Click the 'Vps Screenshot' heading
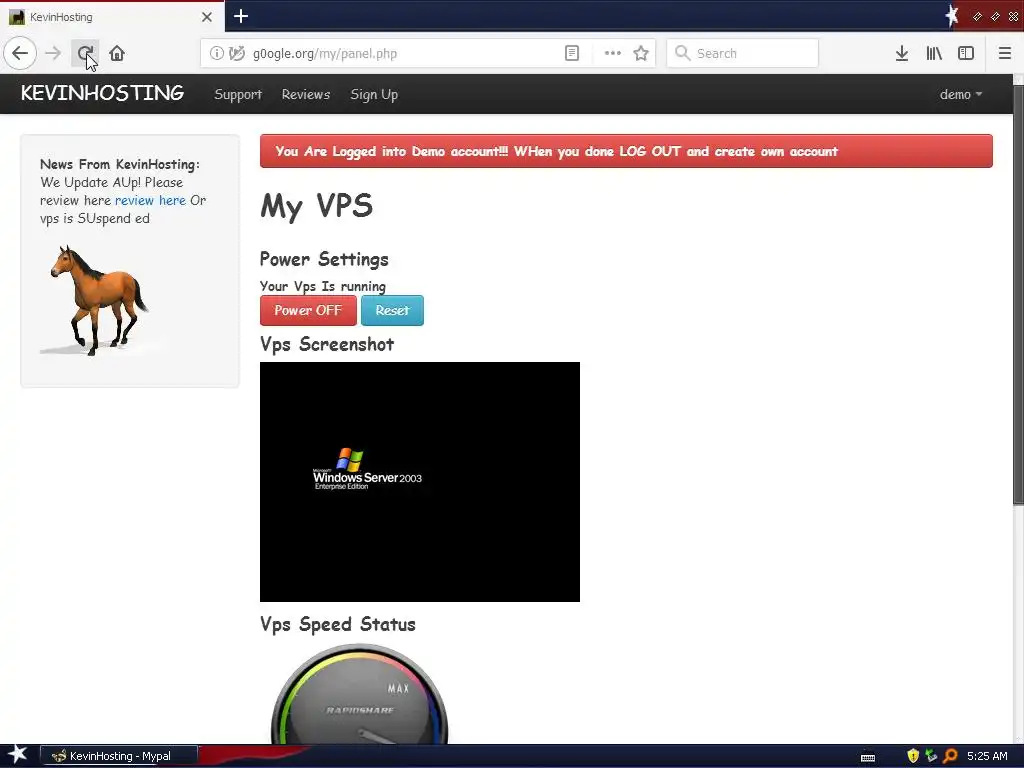The height and width of the screenshot is (768, 1024). point(327,344)
